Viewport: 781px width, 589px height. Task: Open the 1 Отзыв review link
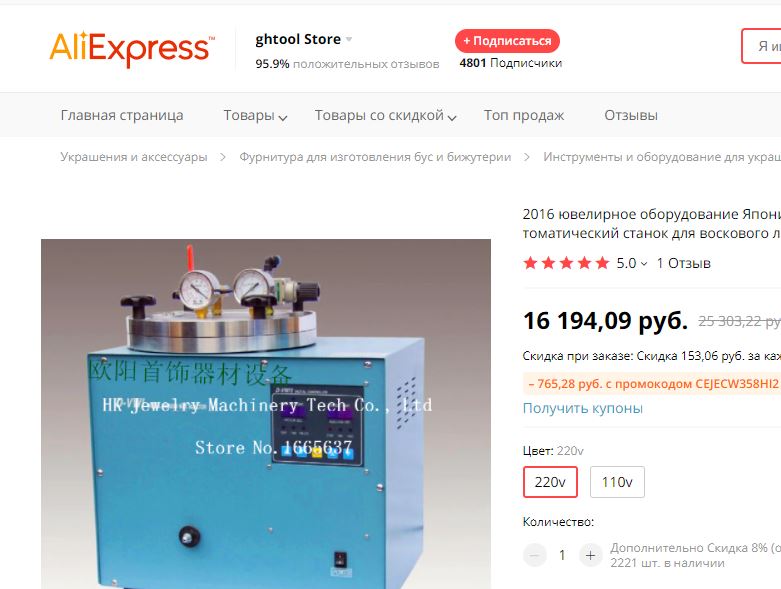click(683, 263)
